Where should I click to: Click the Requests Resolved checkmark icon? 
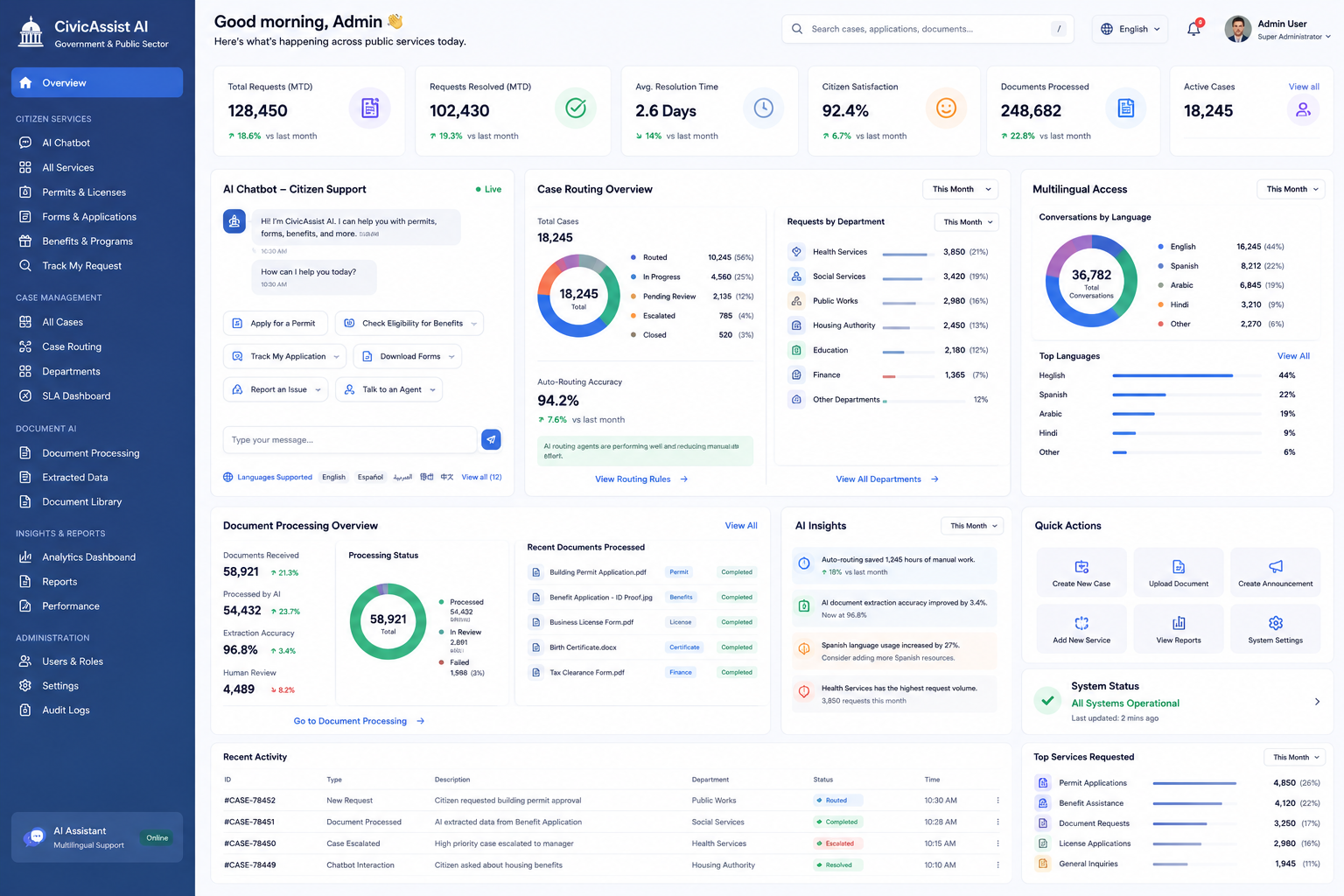tap(576, 108)
